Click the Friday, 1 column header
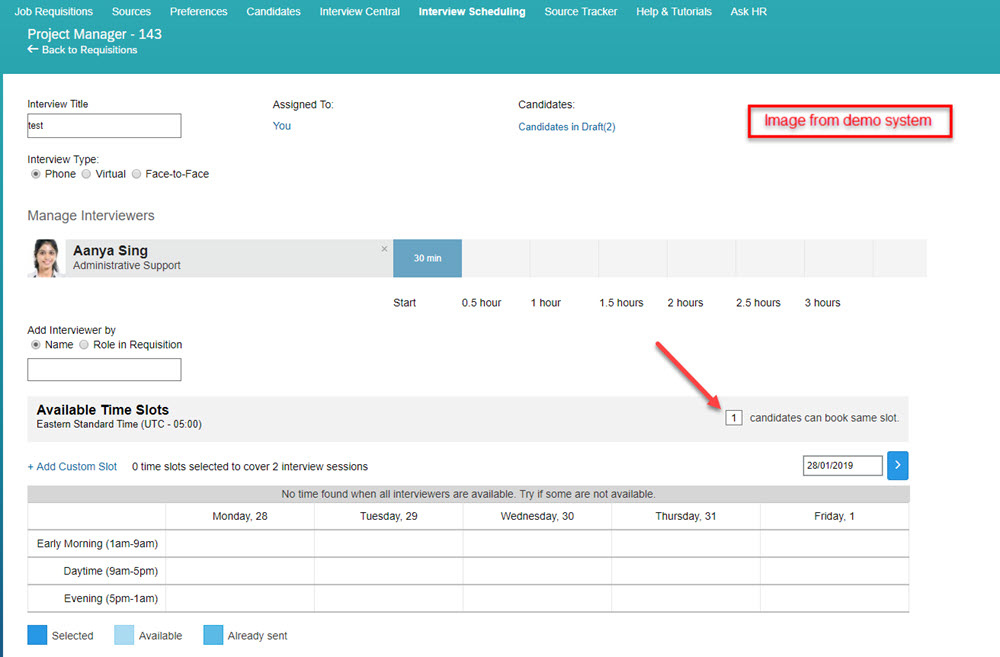This screenshot has width=1000, height=657. (834, 516)
